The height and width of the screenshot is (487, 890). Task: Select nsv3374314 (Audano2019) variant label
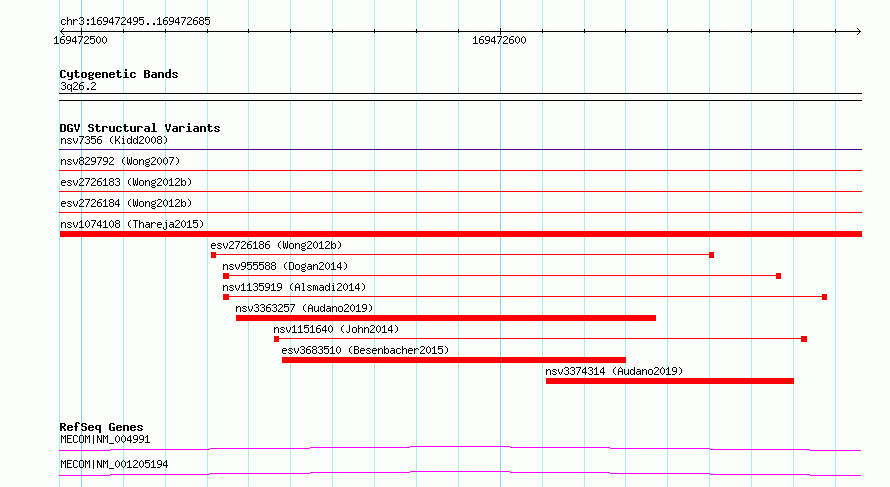coord(614,371)
